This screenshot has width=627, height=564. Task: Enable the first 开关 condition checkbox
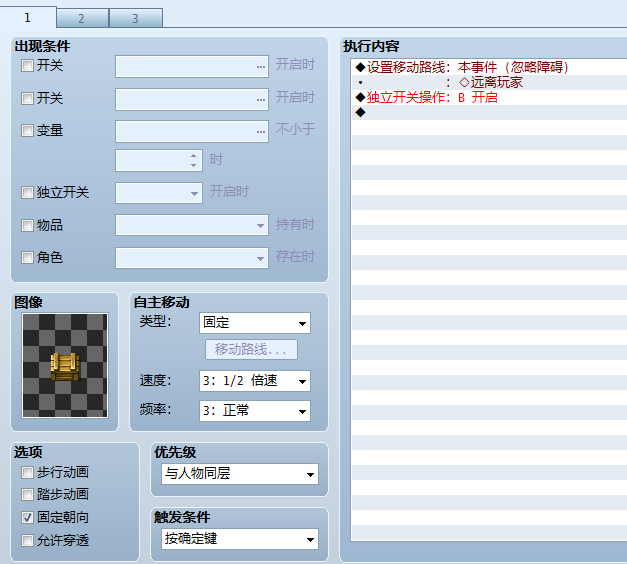27,66
